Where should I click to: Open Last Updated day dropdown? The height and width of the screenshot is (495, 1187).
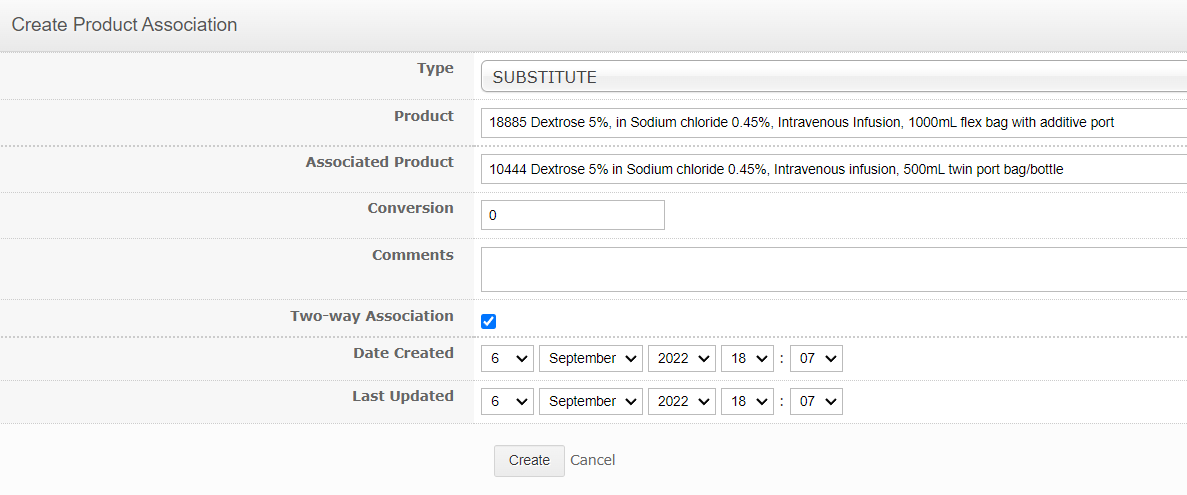[507, 401]
